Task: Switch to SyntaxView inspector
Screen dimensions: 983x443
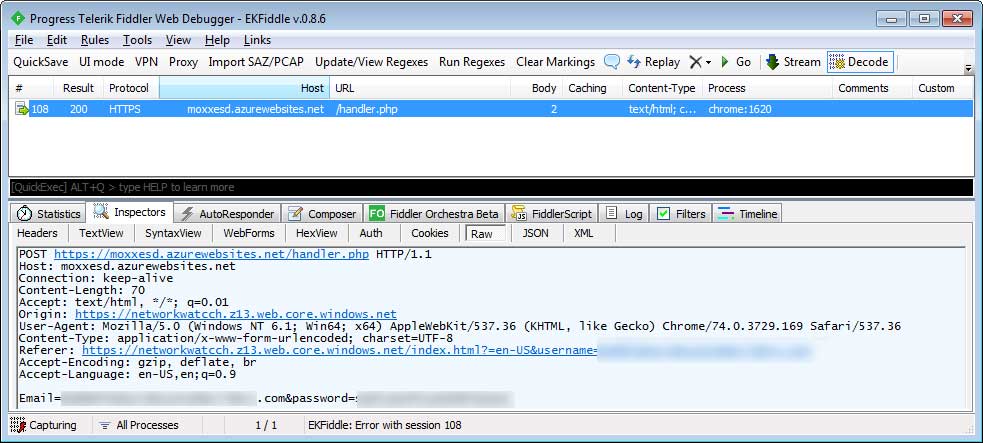Action: 173,233
